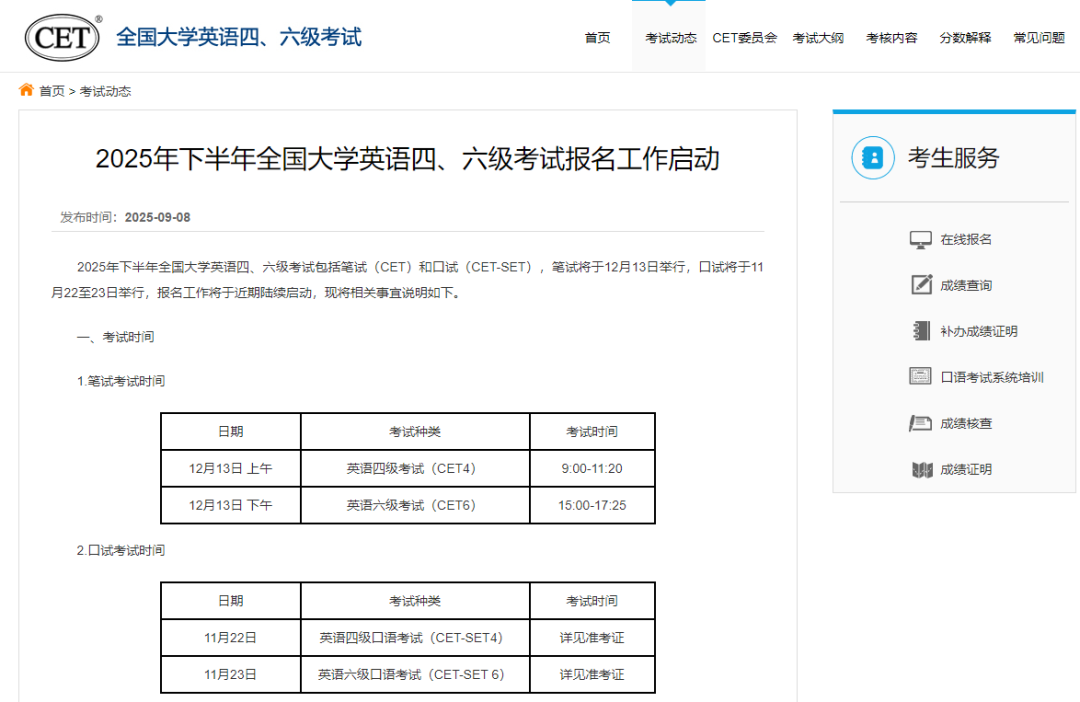The image size is (1080, 702).
Task: Click the icon beside 成绩核查
Action: pos(920,423)
